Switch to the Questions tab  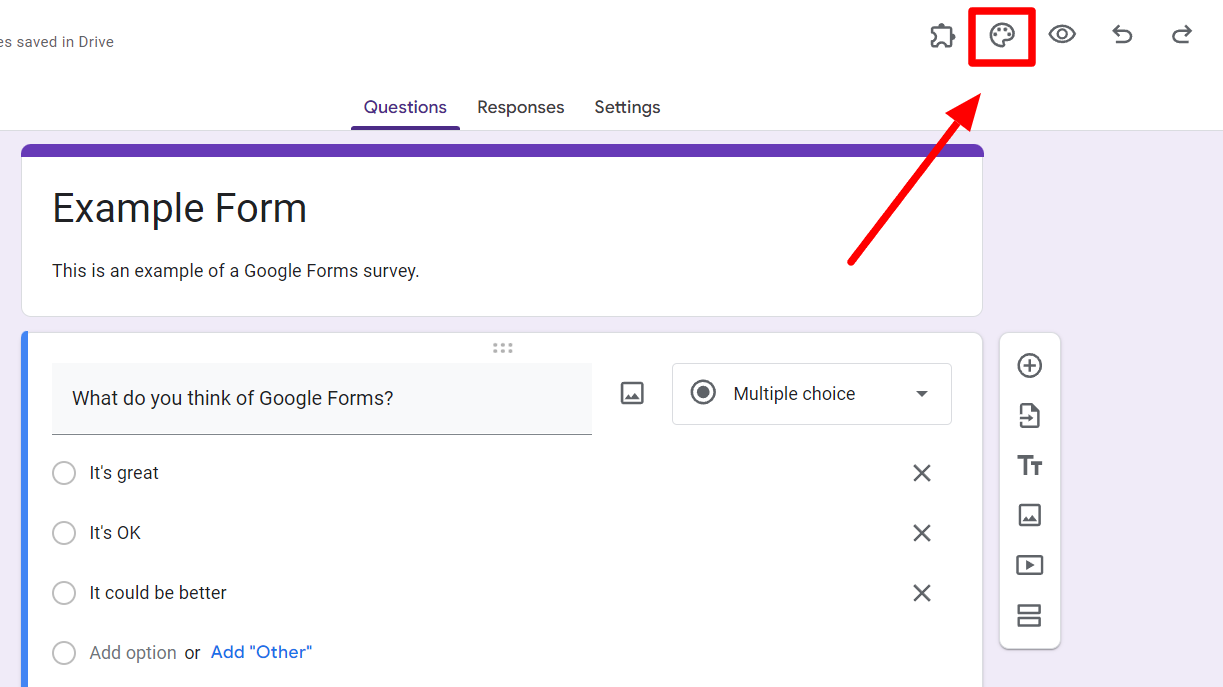pyautogui.click(x=405, y=107)
